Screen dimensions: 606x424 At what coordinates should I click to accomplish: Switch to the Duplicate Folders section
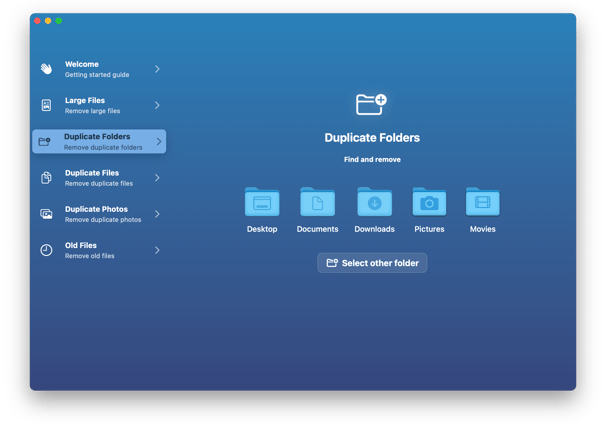pyautogui.click(x=99, y=141)
